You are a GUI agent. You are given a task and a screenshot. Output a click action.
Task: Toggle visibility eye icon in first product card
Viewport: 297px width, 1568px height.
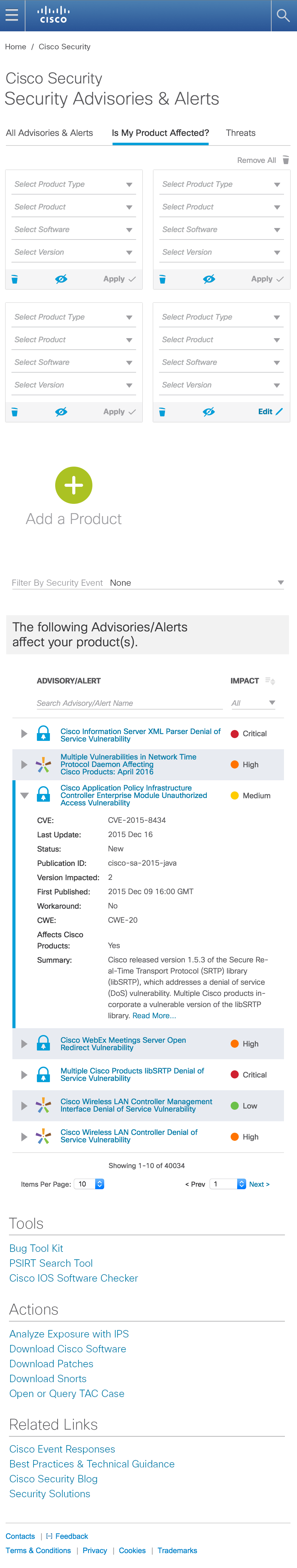[61, 280]
